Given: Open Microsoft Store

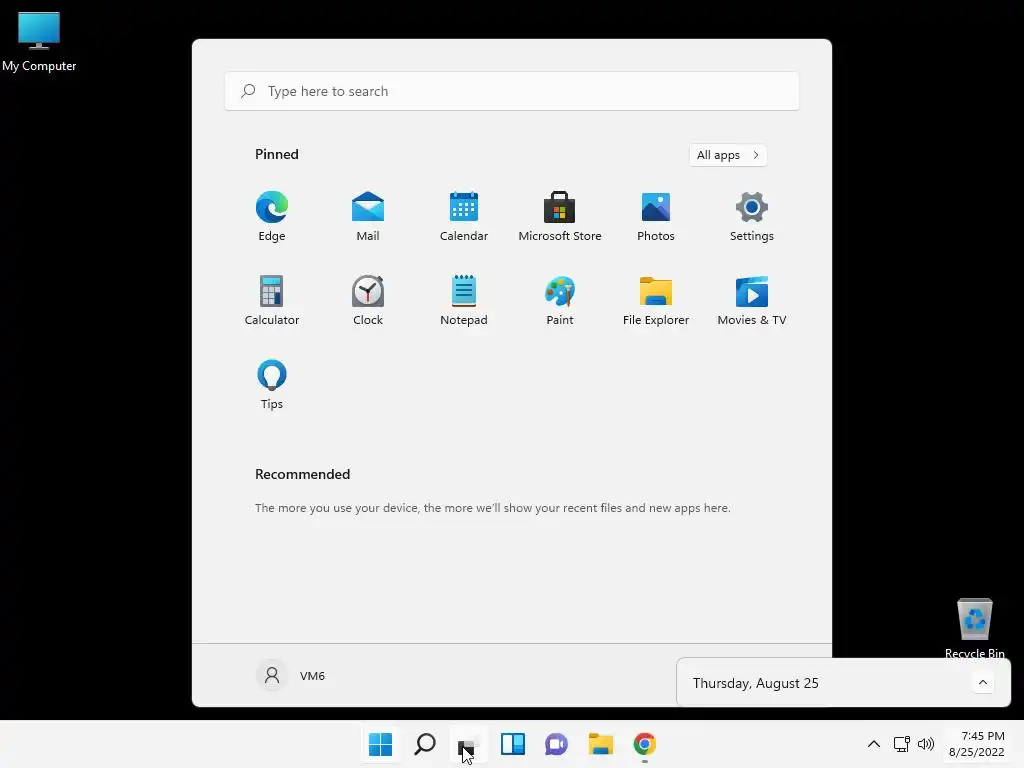Looking at the screenshot, I should [x=560, y=216].
